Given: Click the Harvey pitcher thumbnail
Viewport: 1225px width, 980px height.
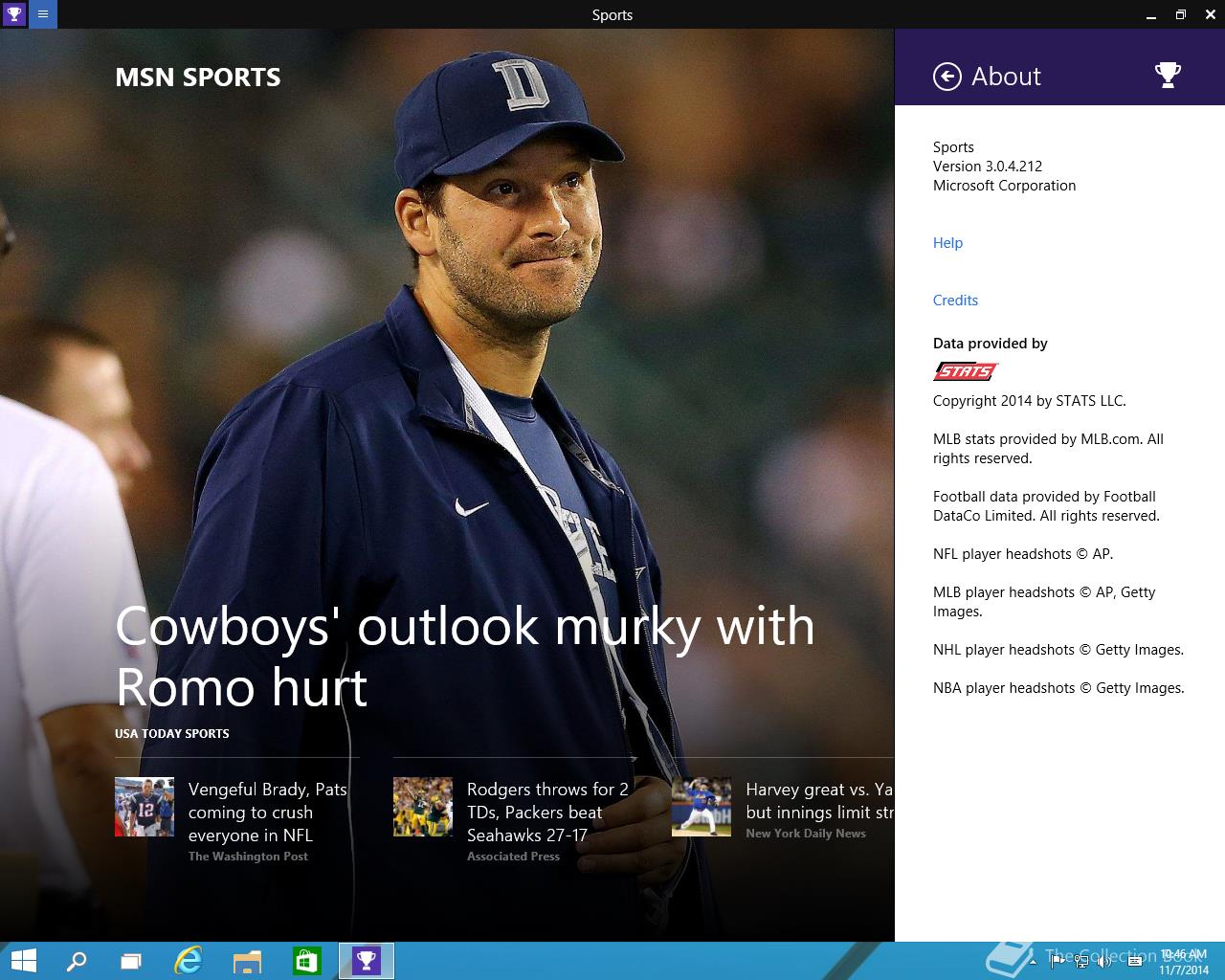Looking at the screenshot, I should click(702, 807).
